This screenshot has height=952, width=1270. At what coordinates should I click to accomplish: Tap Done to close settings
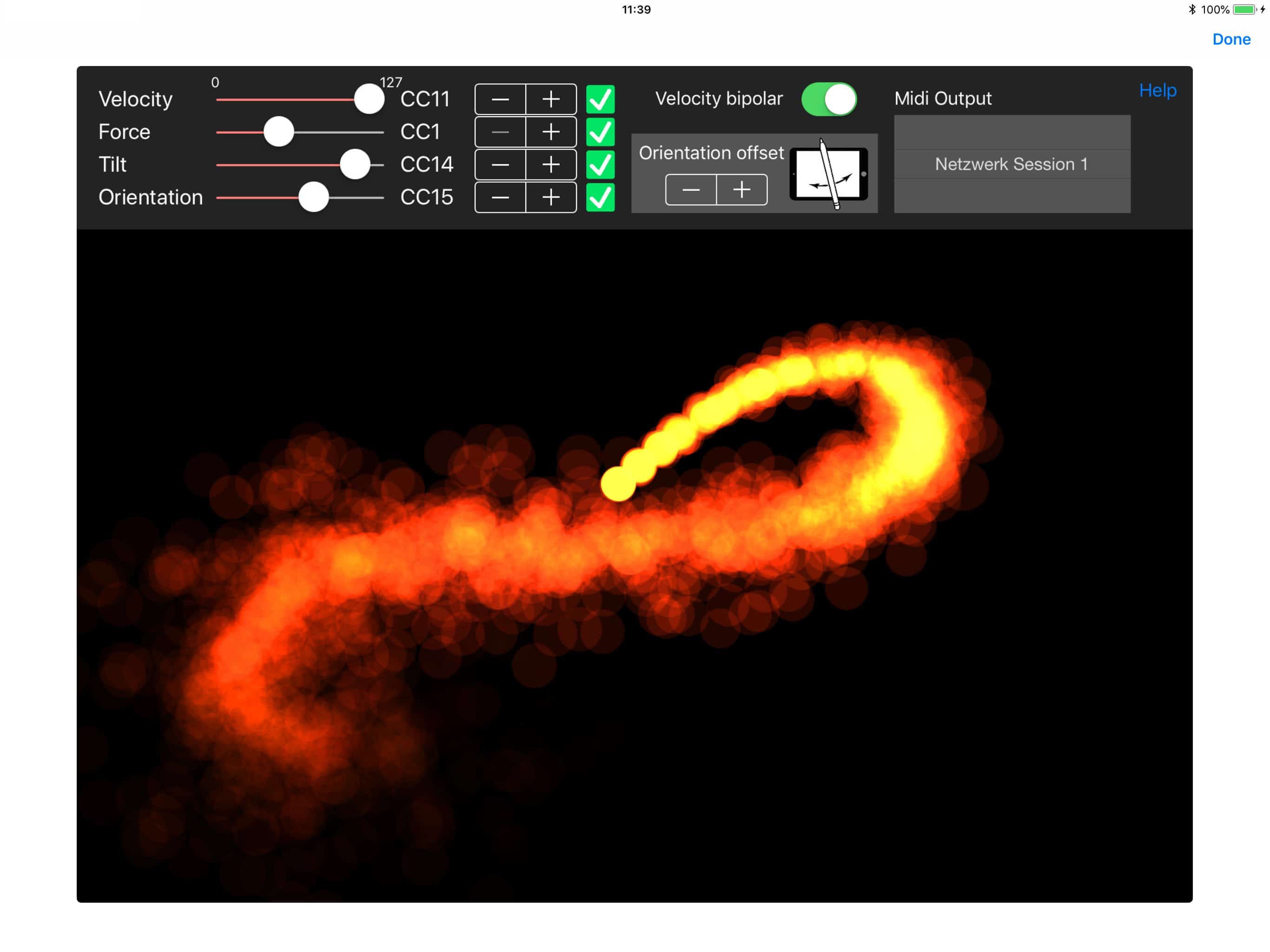pos(1230,39)
